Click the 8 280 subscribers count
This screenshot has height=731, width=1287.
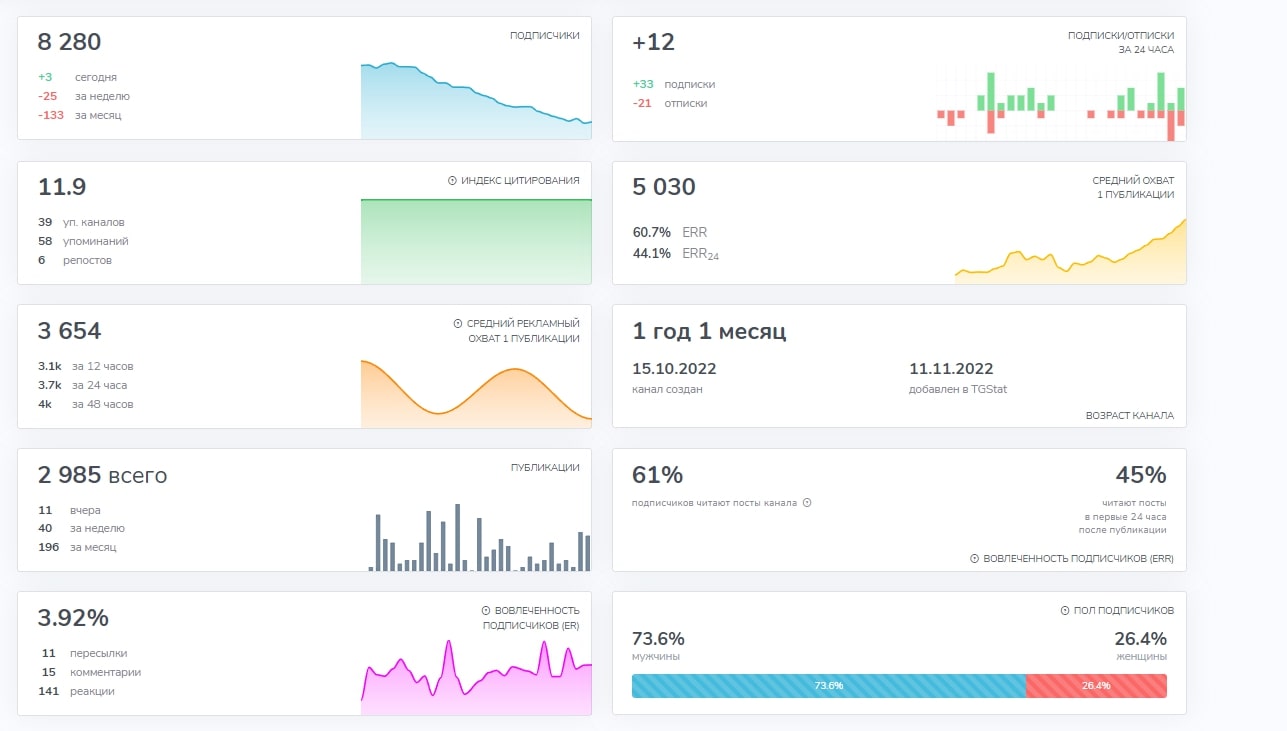(x=69, y=42)
